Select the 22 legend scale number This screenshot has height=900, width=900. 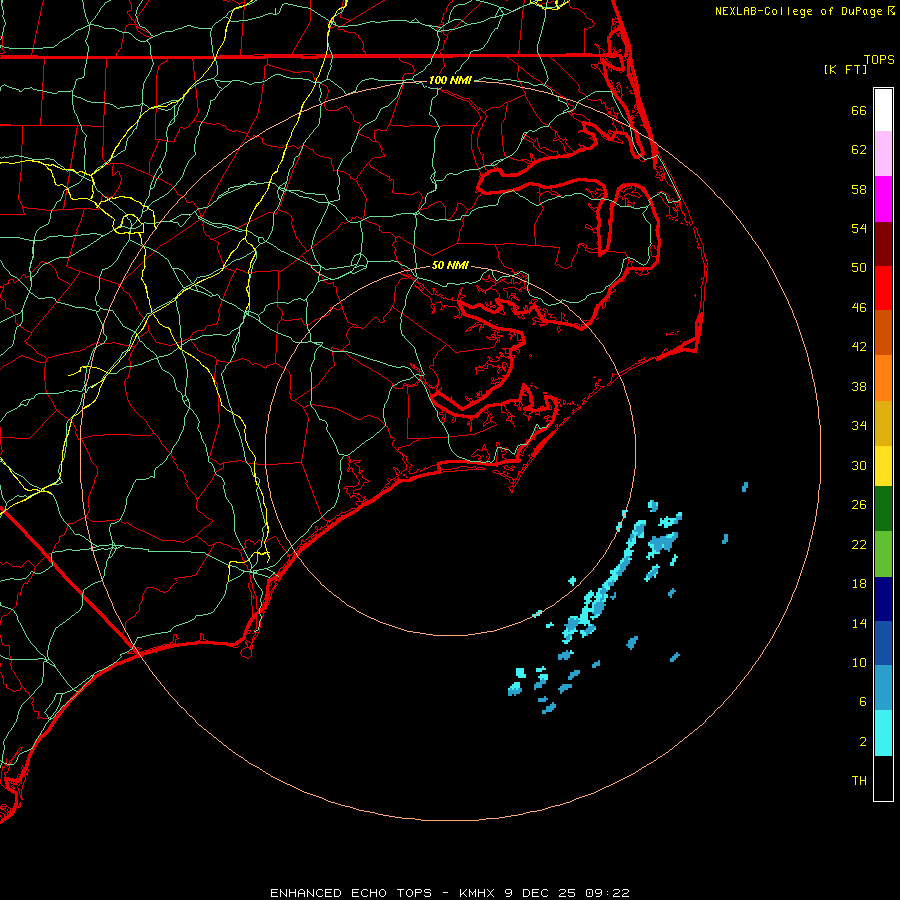coord(859,544)
